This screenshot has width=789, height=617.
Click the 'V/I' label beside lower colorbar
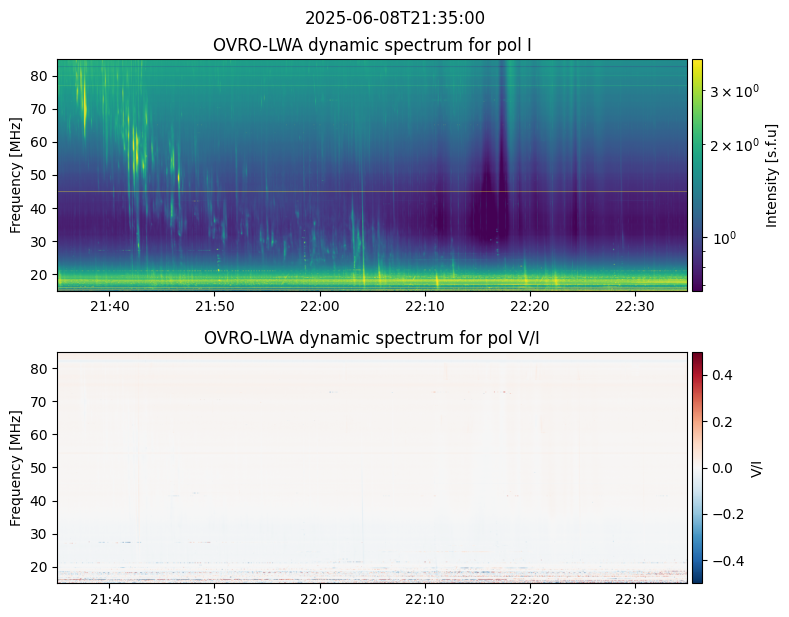tap(756, 467)
